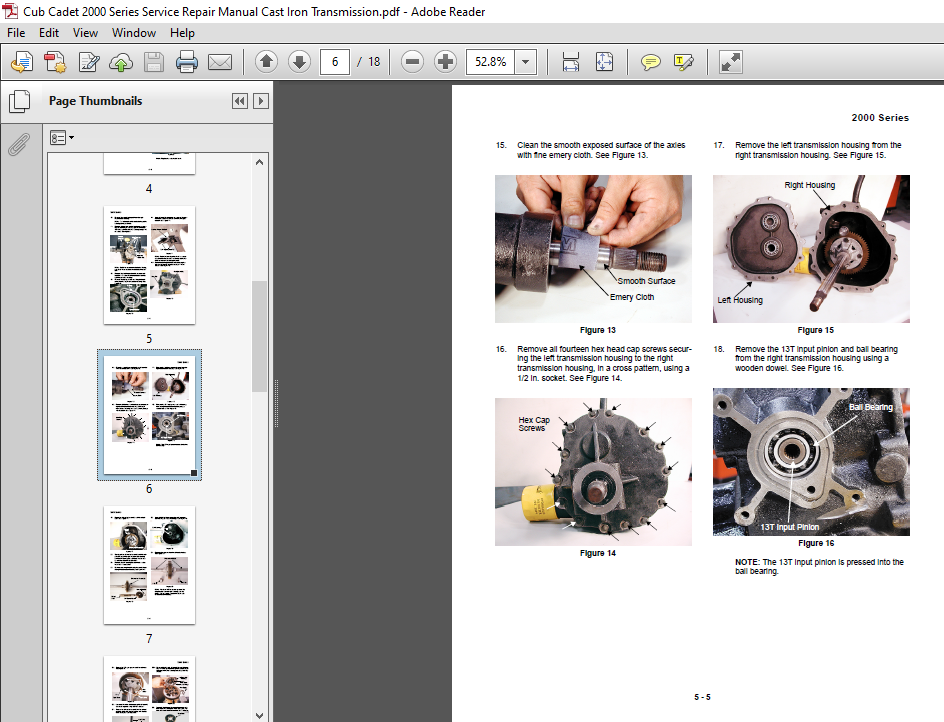This screenshot has height=722, width=944.
Task: Click the Create PDF online icon
Action: [22, 61]
